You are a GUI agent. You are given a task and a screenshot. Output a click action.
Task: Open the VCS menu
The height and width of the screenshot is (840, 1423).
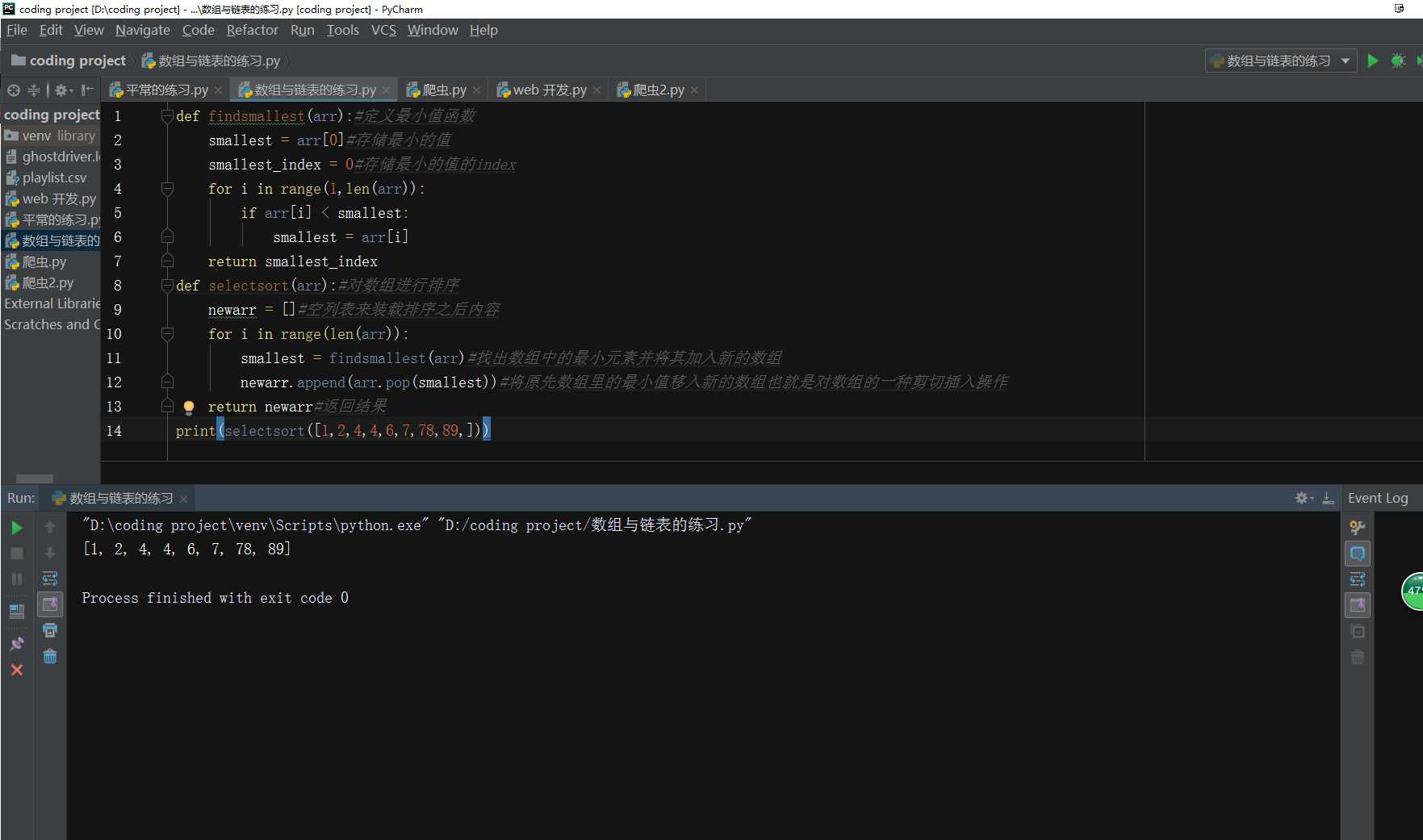[x=383, y=30]
